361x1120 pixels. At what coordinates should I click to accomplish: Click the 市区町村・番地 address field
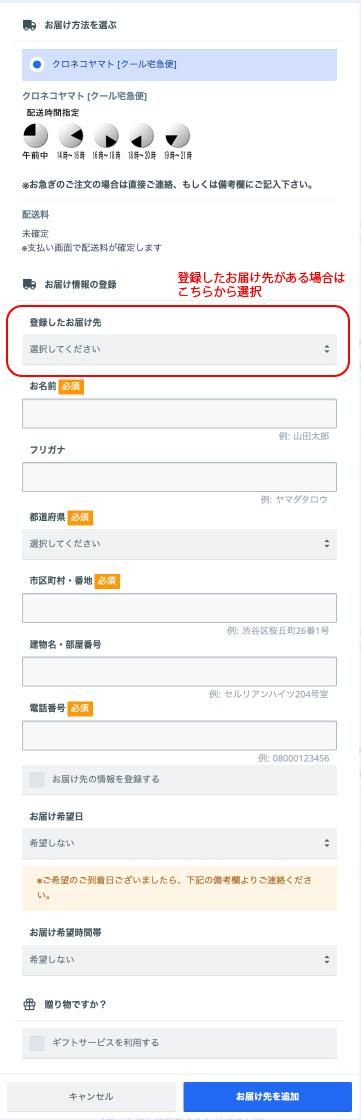[x=179, y=608]
